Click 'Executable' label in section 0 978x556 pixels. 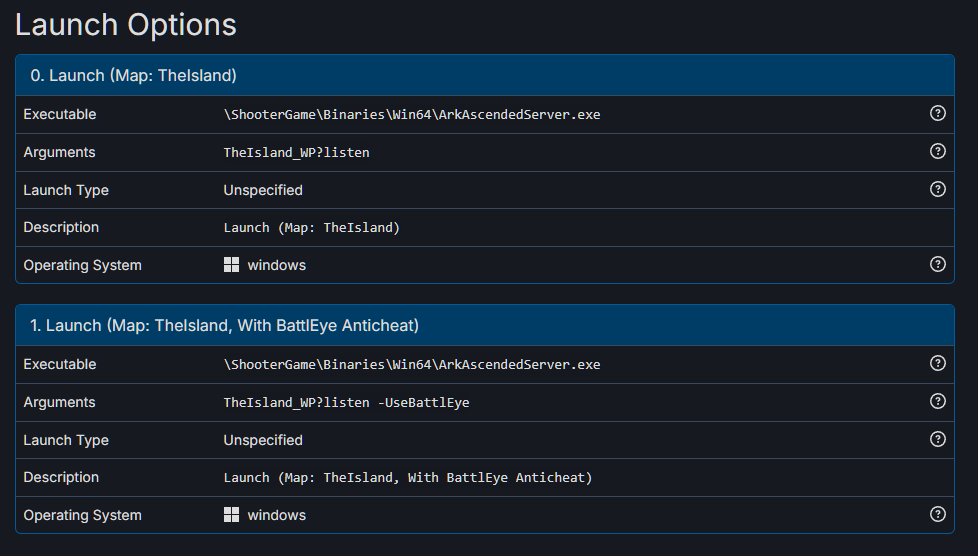60,115
